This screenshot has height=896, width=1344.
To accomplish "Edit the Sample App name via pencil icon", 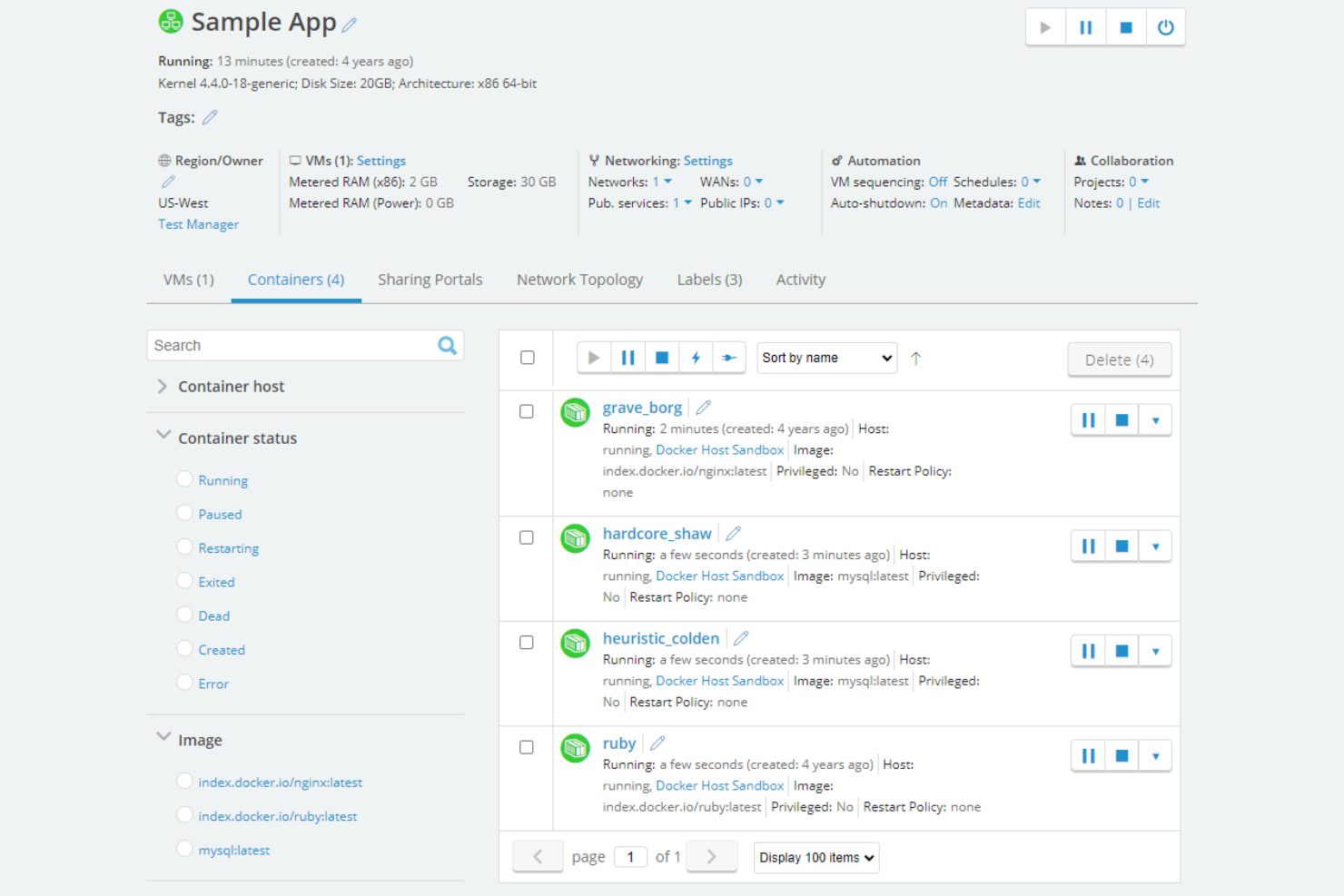I will 350,23.
